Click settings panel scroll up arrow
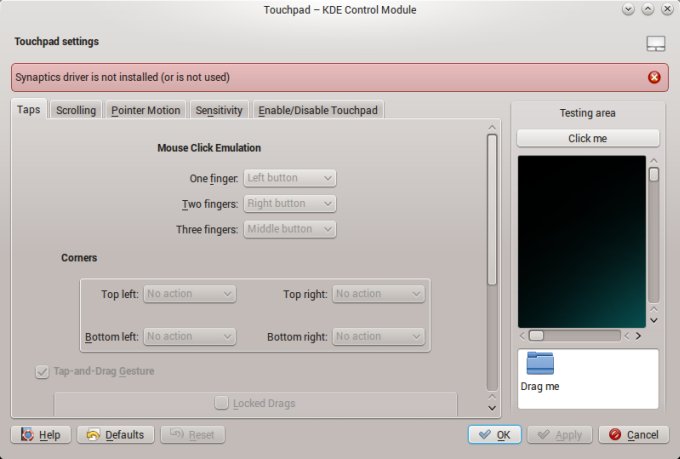Screen dimensions: 680x459 [x=492, y=127]
